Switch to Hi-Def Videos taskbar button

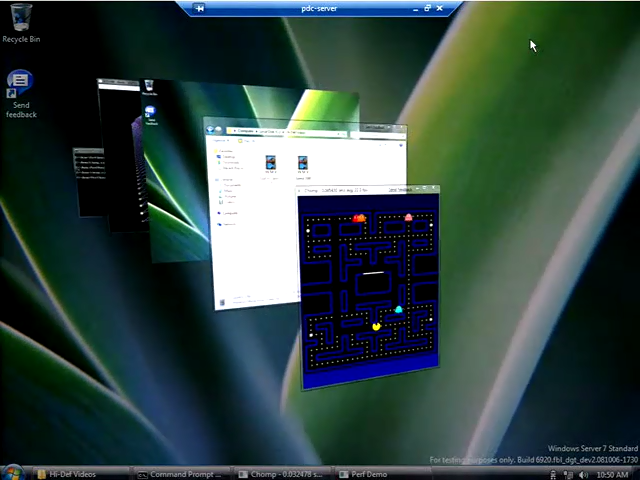[80, 474]
